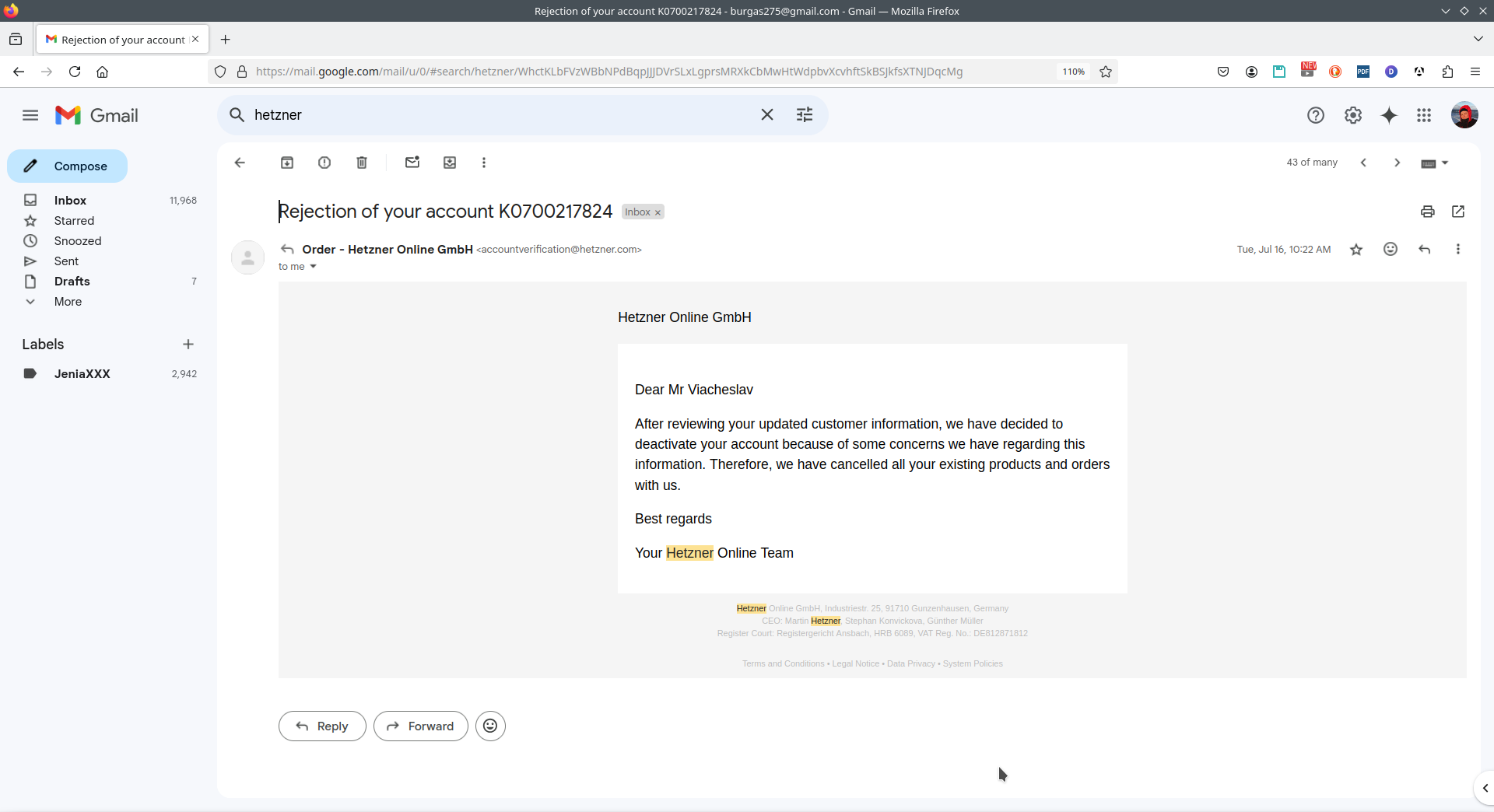Viewport: 1494px width, 812px height.
Task: Star this Hetzner message
Action: tap(1356, 250)
